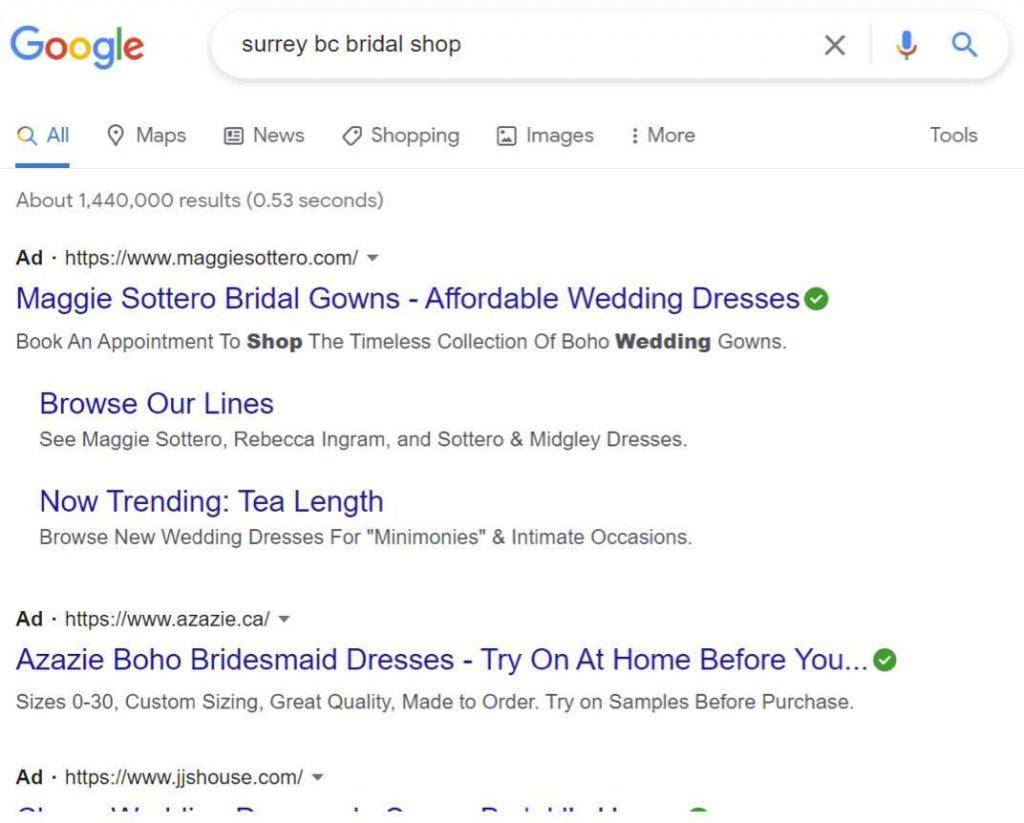Viewport: 1024px width, 823px height.
Task: Open Now Trending: Tea Length sitelink
Action: pyautogui.click(x=212, y=502)
